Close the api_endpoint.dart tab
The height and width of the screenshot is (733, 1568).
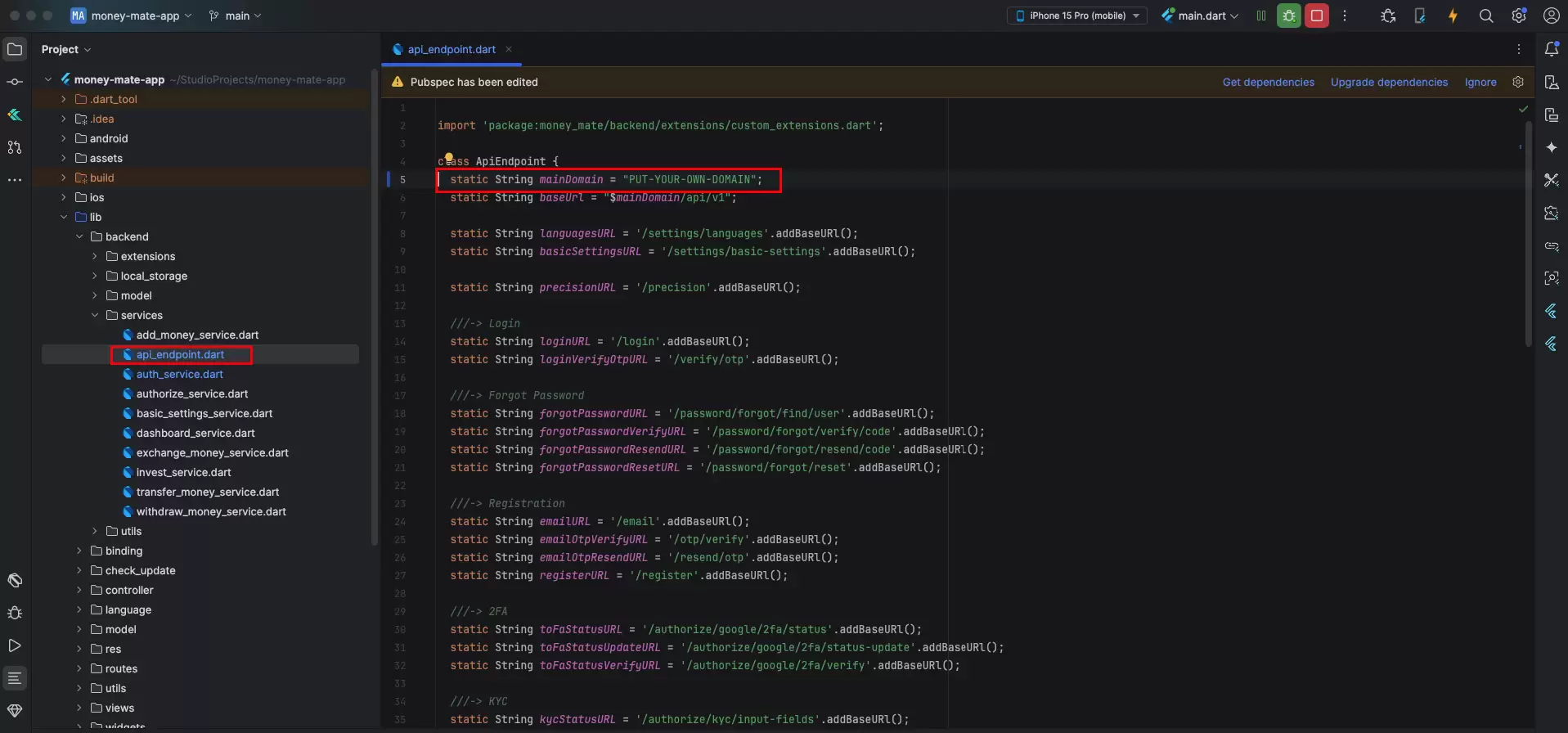pyautogui.click(x=508, y=49)
